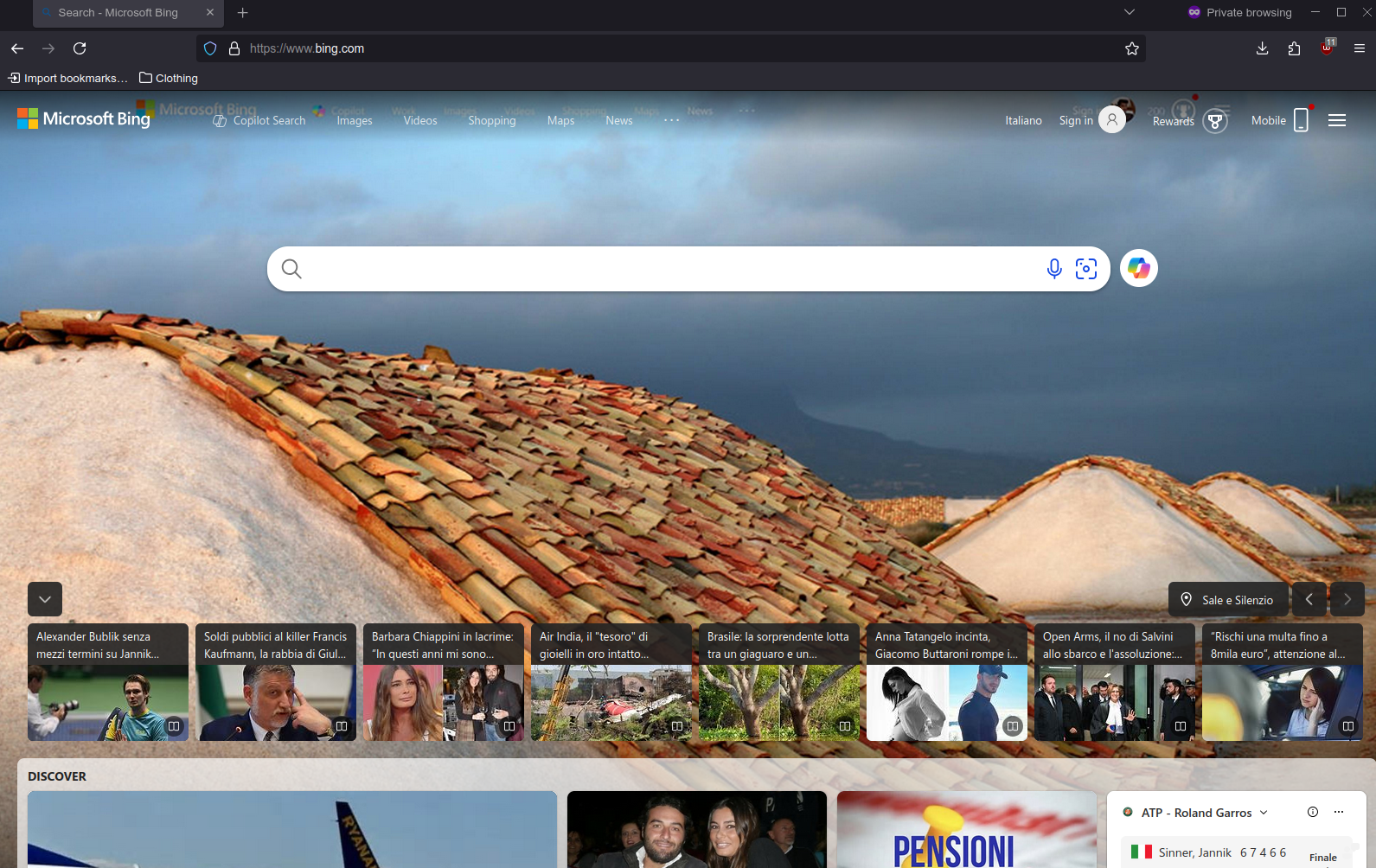The height and width of the screenshot is (868, 1376).
Task: Collapse the news carousel chevron
Action: tap(45, 599)
